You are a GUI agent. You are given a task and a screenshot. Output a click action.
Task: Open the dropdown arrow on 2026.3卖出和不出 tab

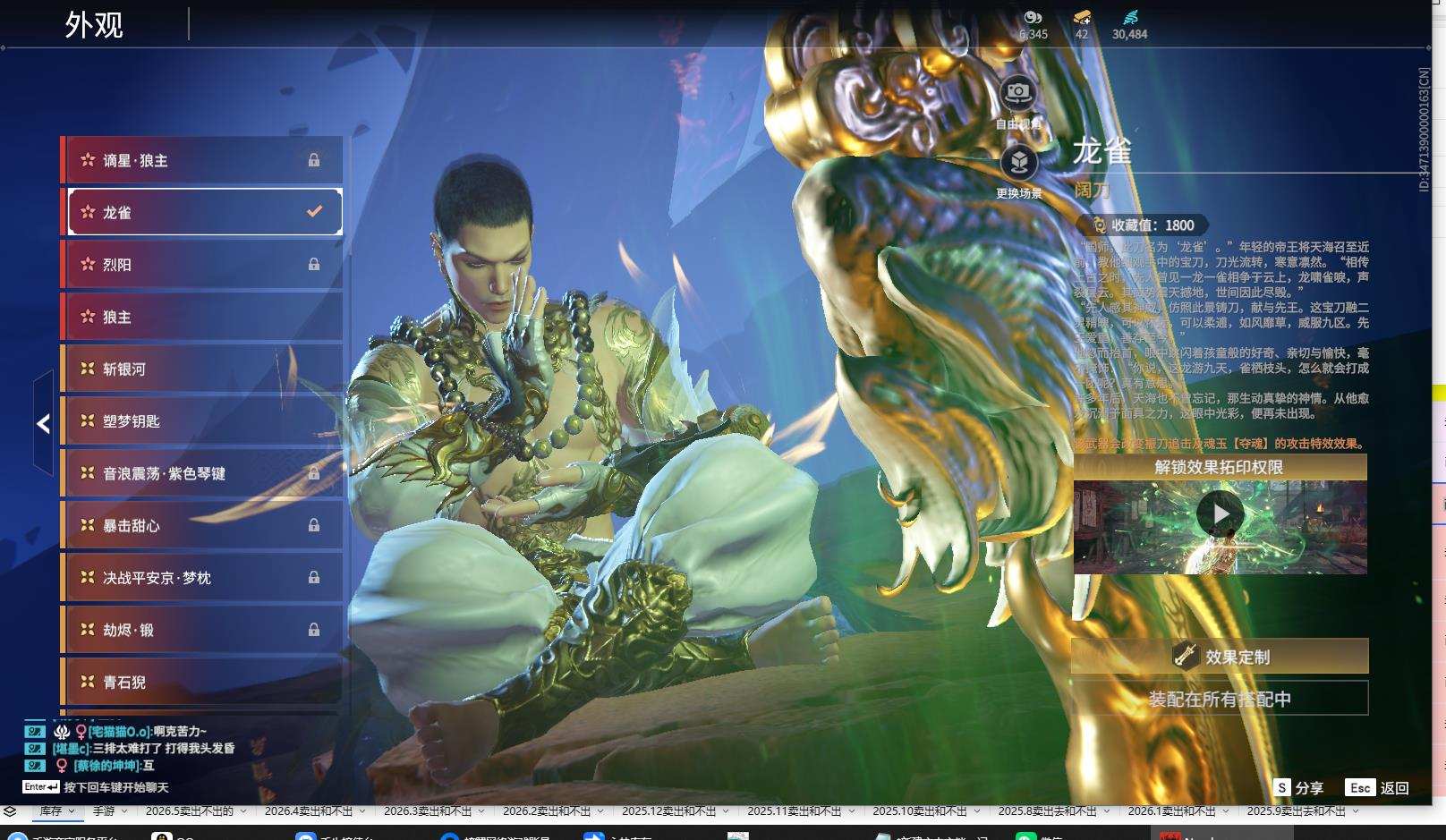click(481, 811)
